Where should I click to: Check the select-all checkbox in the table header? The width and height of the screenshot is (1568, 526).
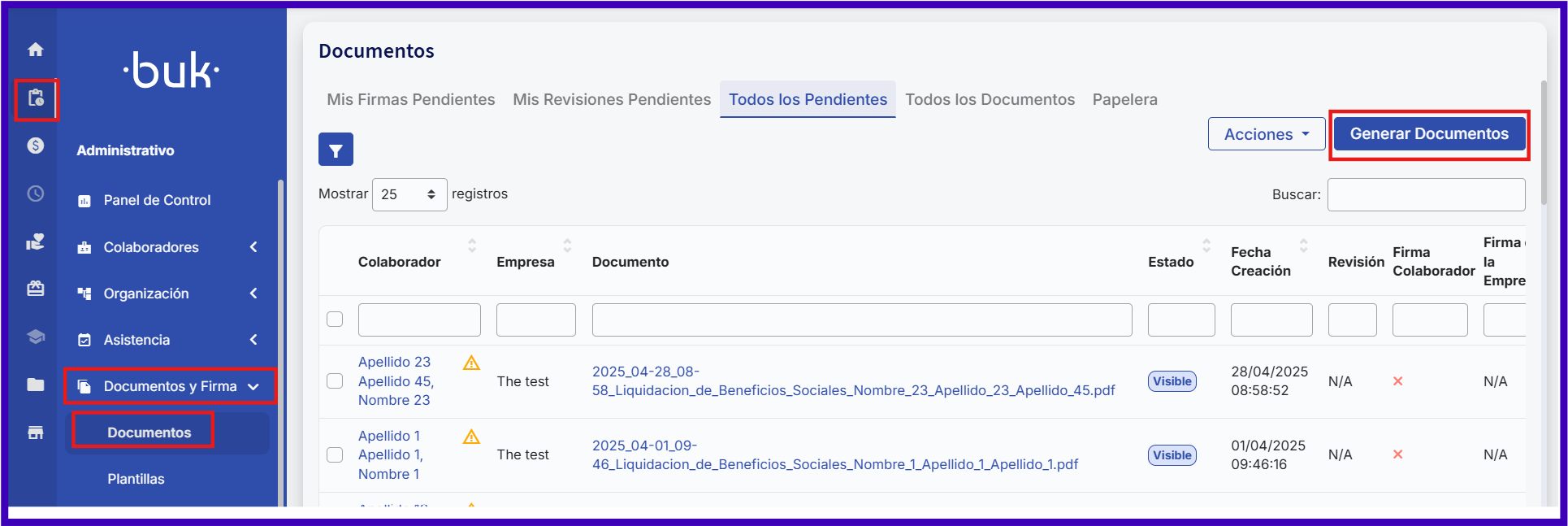[335, 320]
